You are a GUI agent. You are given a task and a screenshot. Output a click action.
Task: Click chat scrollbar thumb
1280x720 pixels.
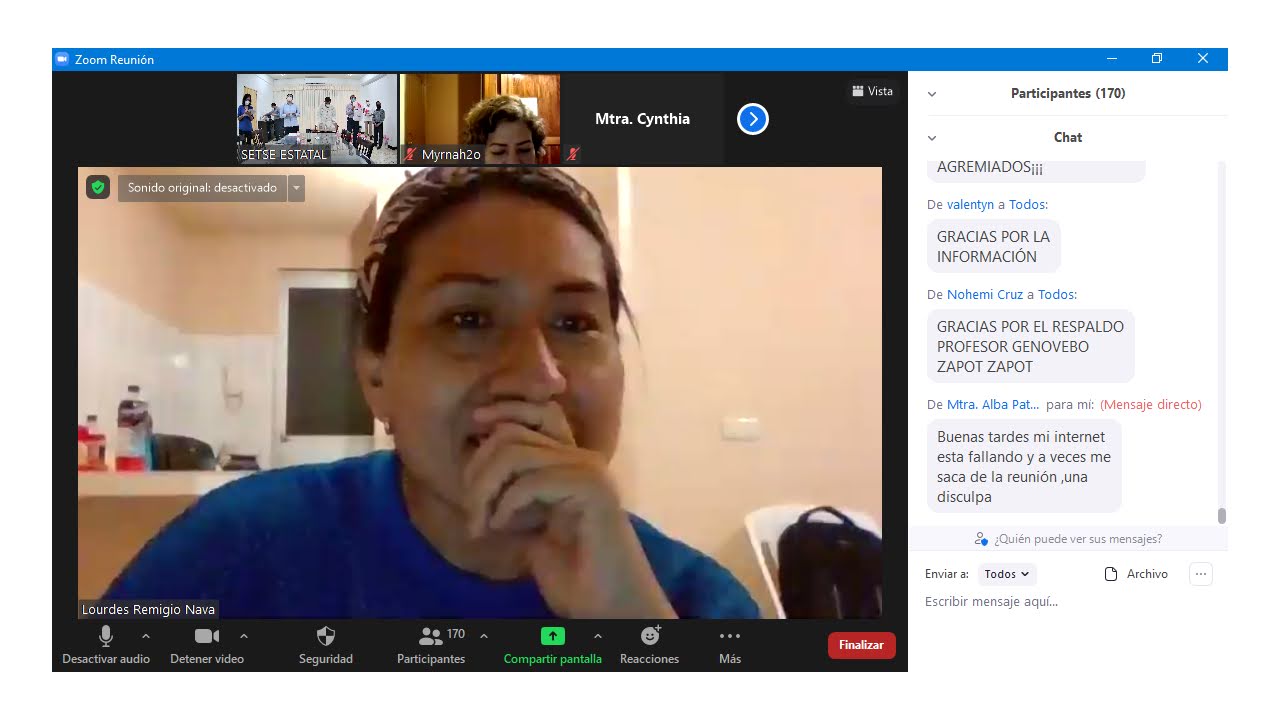pyautogui.click(x=1221, y=516)
